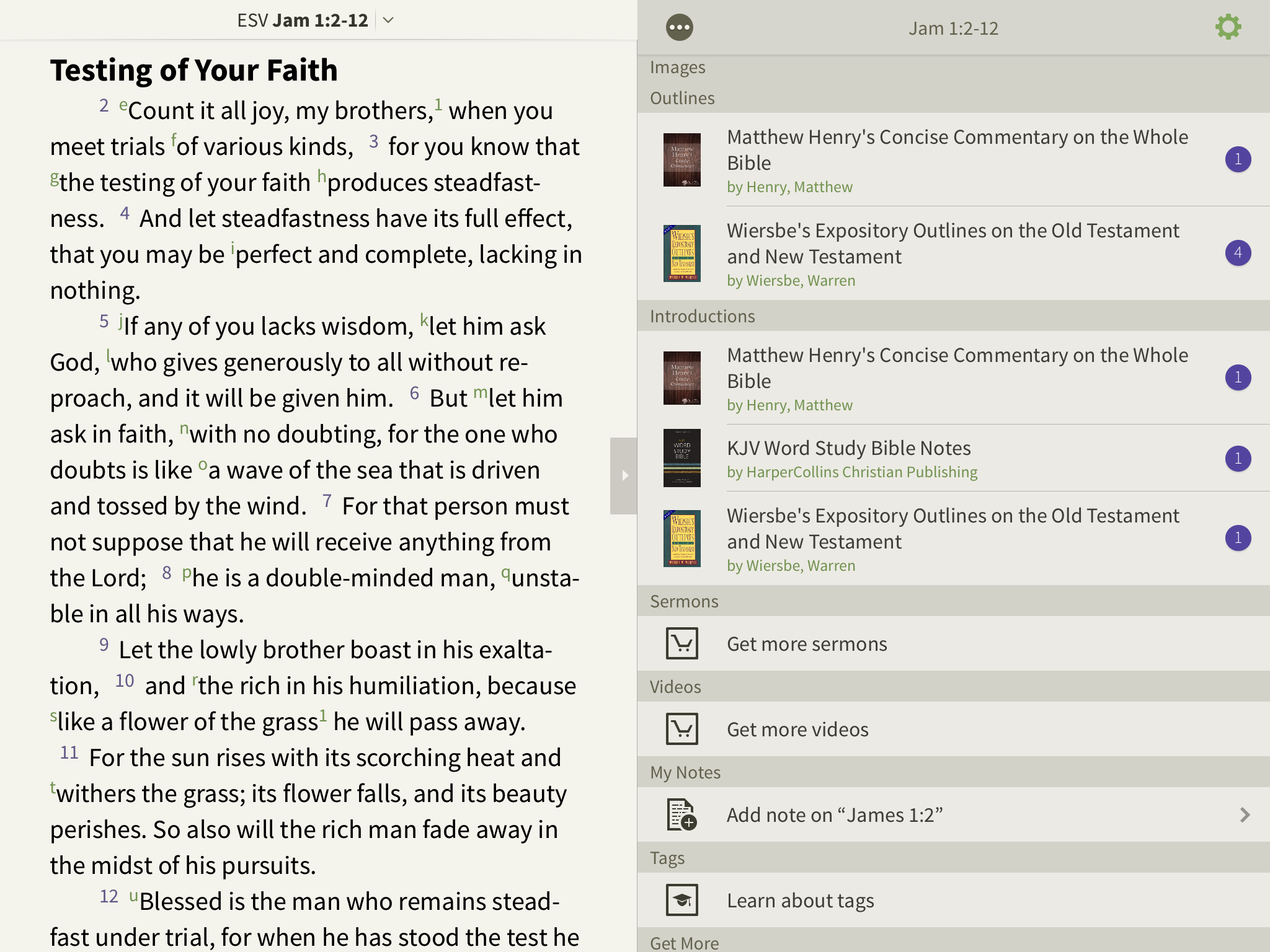The image size is (1270, 952).
Task: Collapse the side panel with the arrow handle
Action: coord(624,475)
